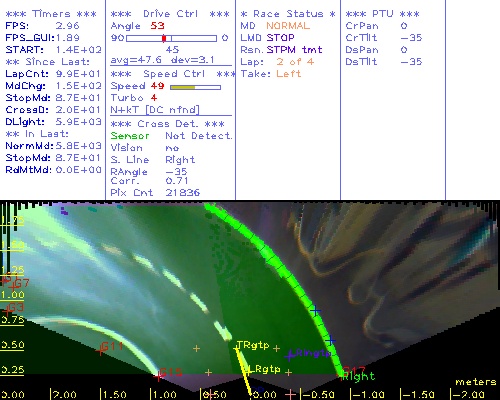Select the G7 marker near left edge

click(12, 287)
